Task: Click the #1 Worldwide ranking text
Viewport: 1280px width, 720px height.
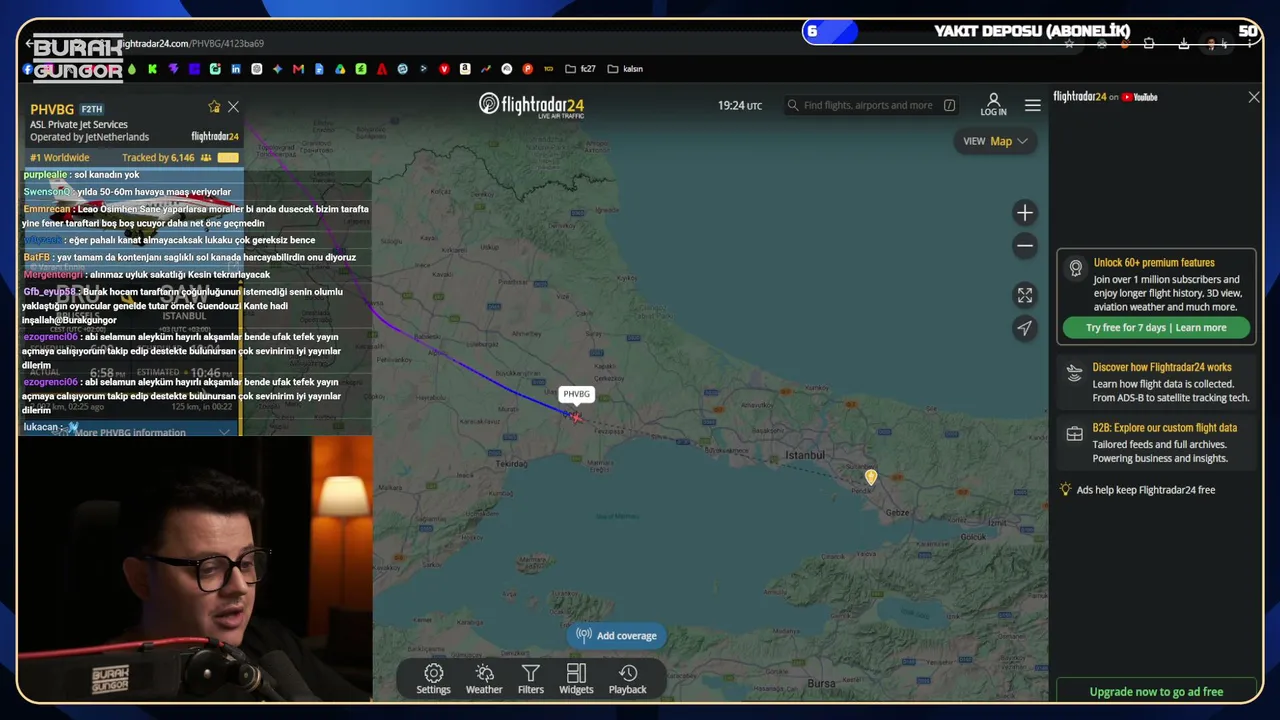Action: 60,158
